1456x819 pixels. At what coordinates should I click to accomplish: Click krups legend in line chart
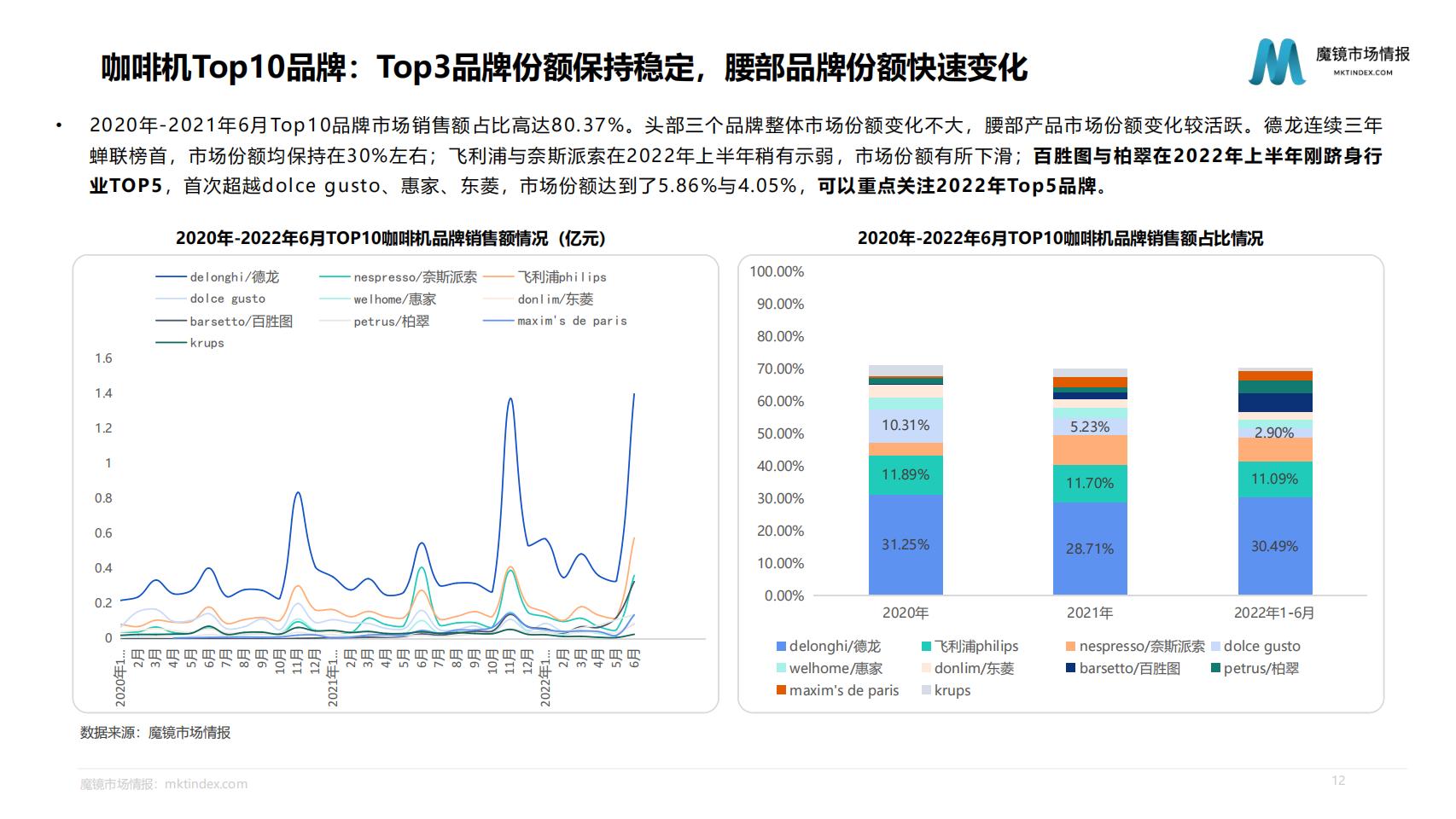pyautogui.click(x=189, y=343)
